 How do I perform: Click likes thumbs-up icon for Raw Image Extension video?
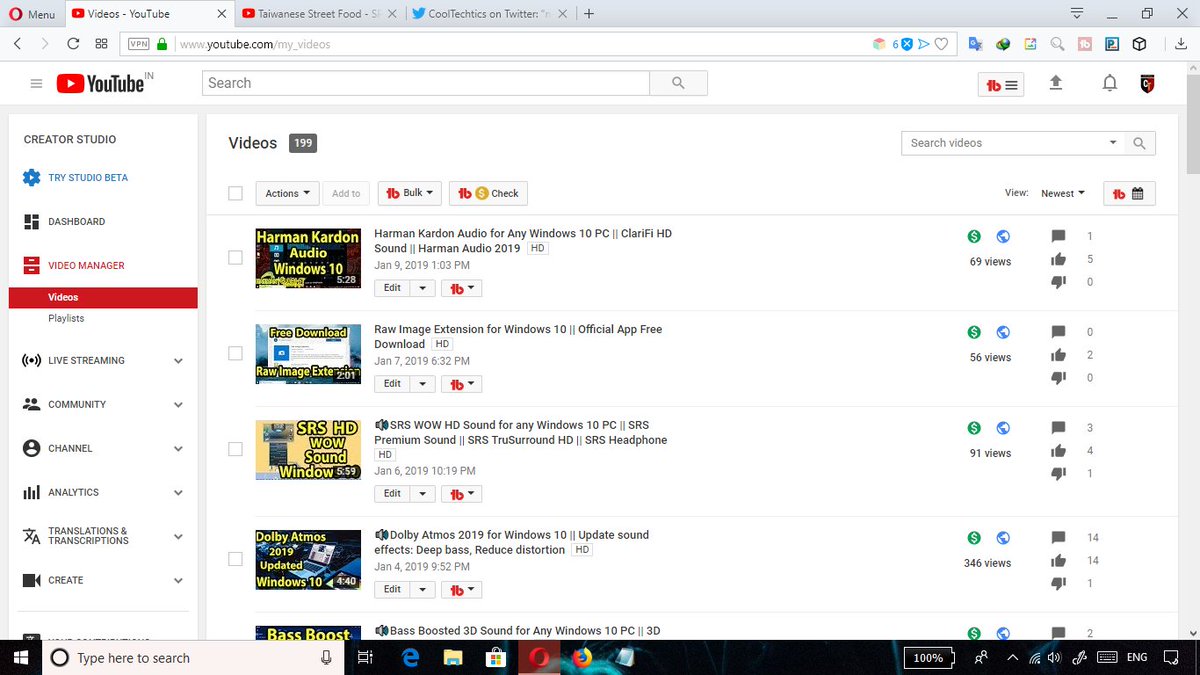pos(1058,355)
